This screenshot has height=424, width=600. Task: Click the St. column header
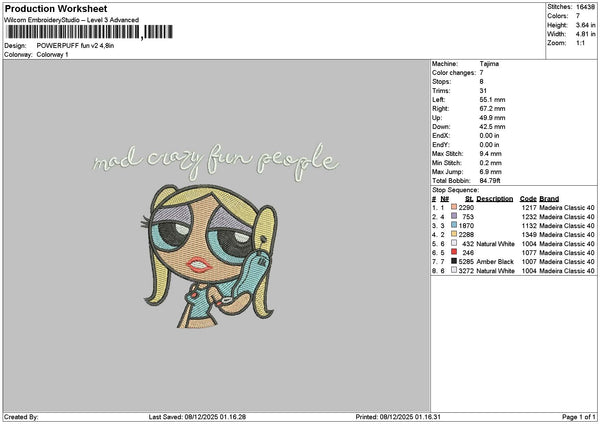470,199
